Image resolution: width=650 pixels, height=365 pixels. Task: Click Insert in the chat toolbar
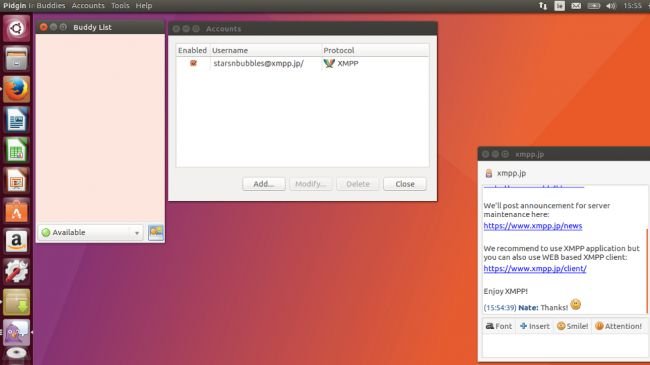(535, 326)
